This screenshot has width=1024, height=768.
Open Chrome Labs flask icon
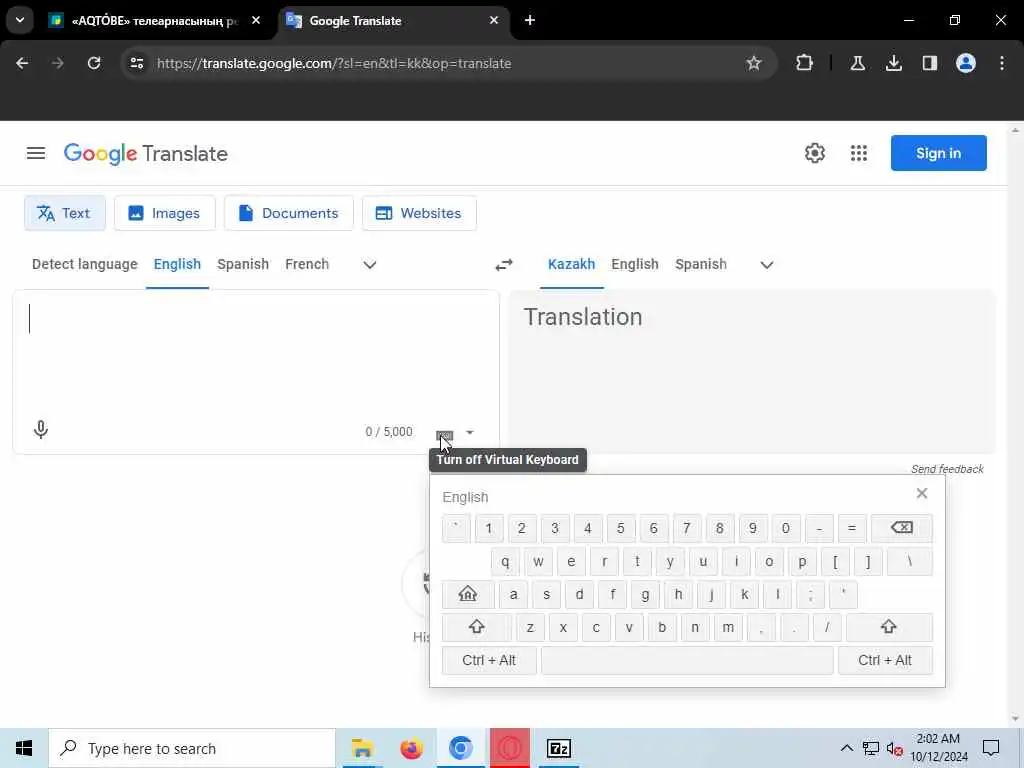[x=857, y=63]
